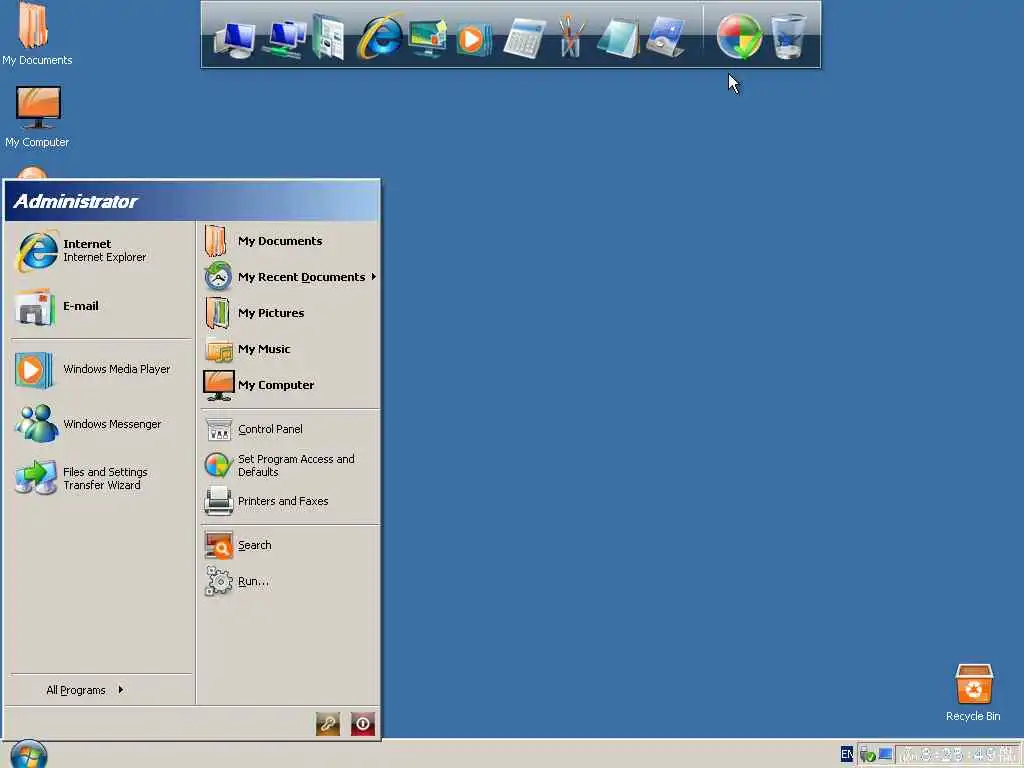Click the red Turn Off Computer button

coord(363,724)
